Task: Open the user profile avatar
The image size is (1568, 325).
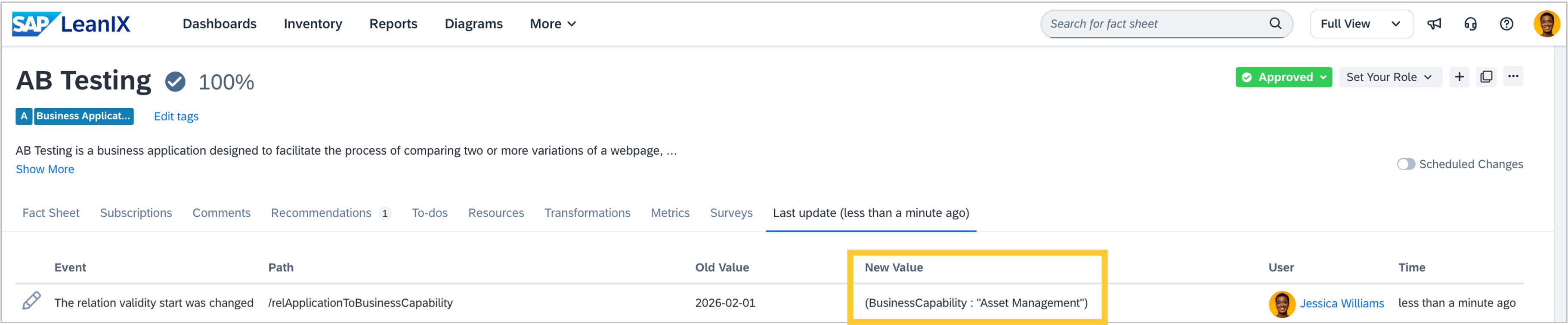Action: [x=1546, y=25]
